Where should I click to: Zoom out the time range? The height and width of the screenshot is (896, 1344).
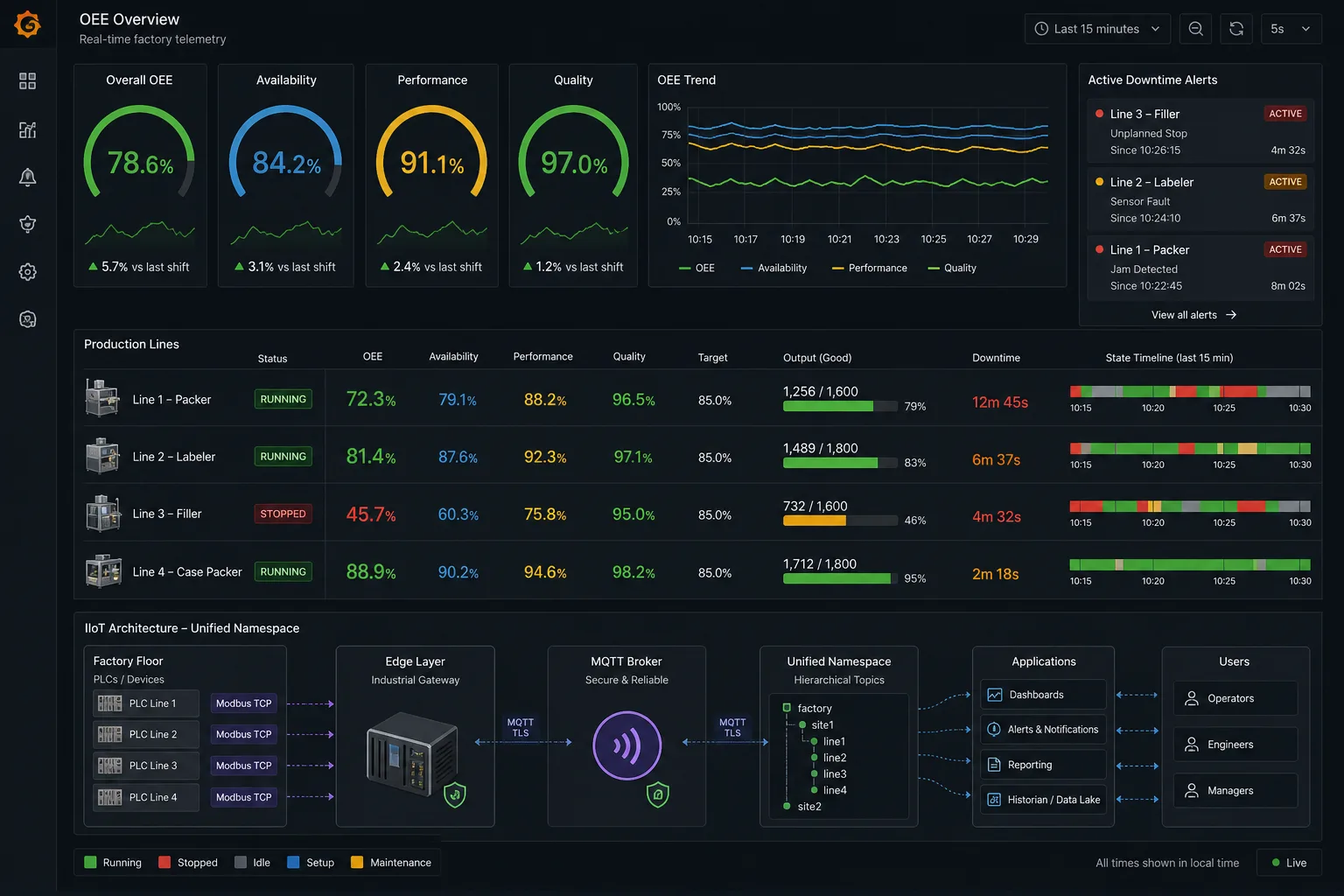pos(1195,29)
